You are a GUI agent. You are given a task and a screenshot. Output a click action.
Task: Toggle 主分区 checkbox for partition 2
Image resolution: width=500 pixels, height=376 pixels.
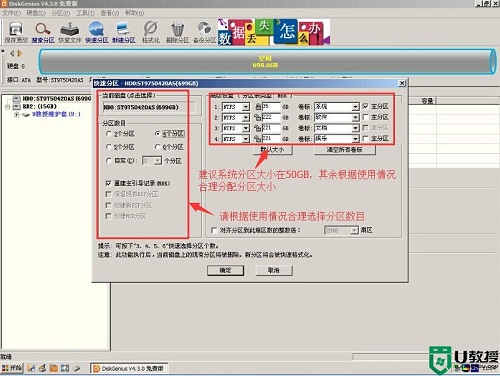click(366, 117)
